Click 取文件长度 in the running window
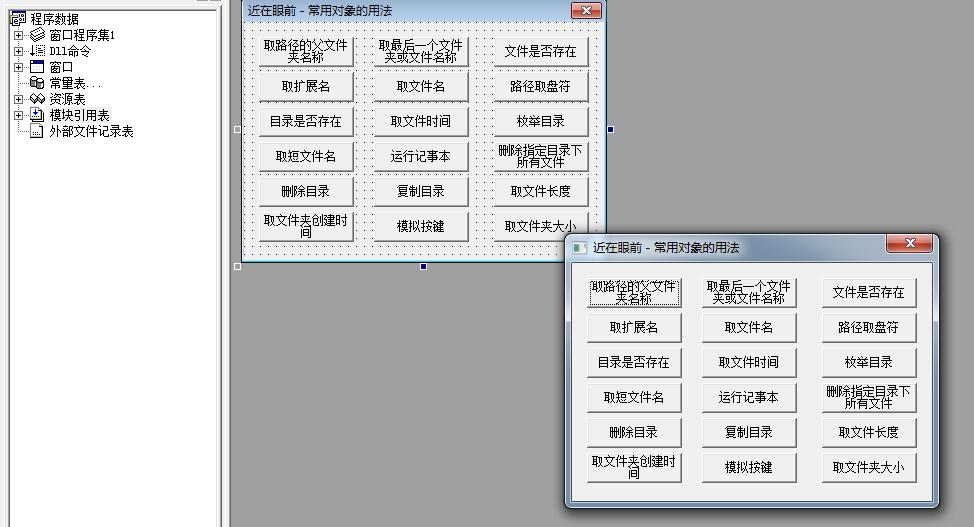The width and height of the screenshot is (974, 527). (868, 433)
